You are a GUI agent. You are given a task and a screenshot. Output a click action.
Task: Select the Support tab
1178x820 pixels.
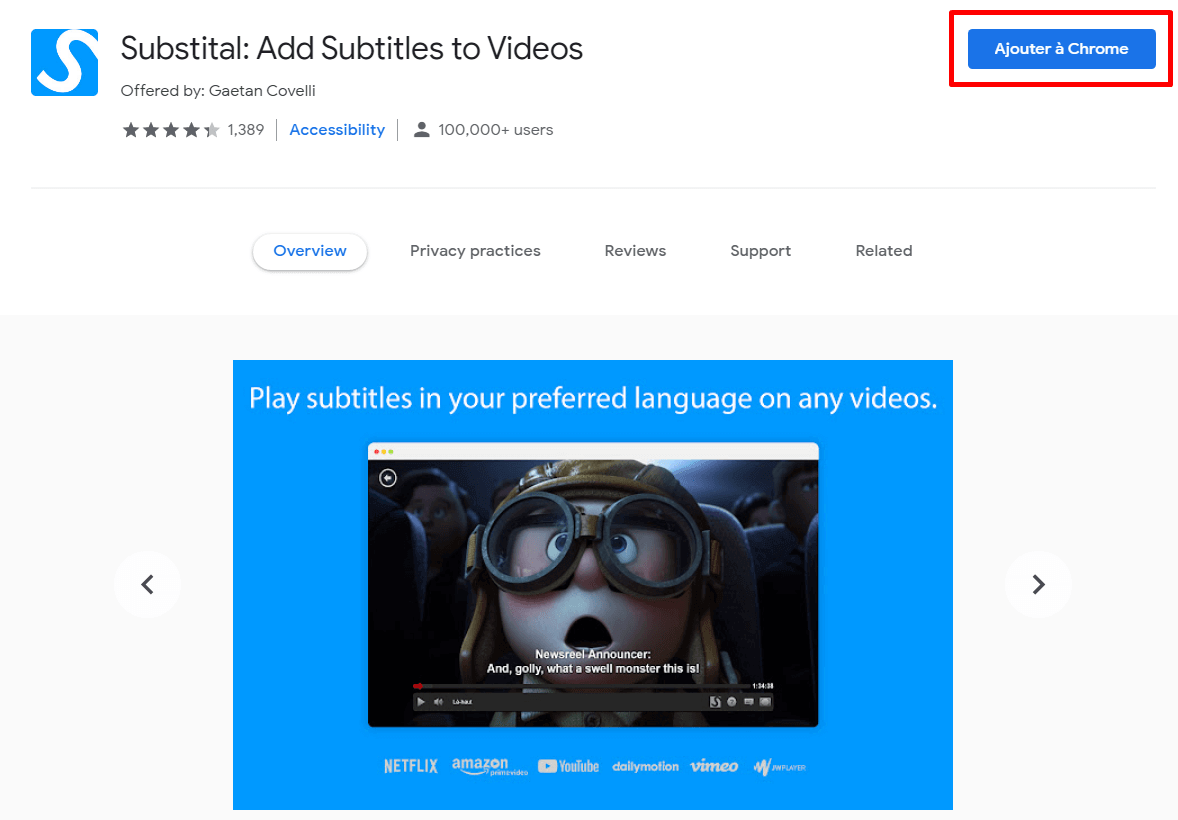pos(760,251)
